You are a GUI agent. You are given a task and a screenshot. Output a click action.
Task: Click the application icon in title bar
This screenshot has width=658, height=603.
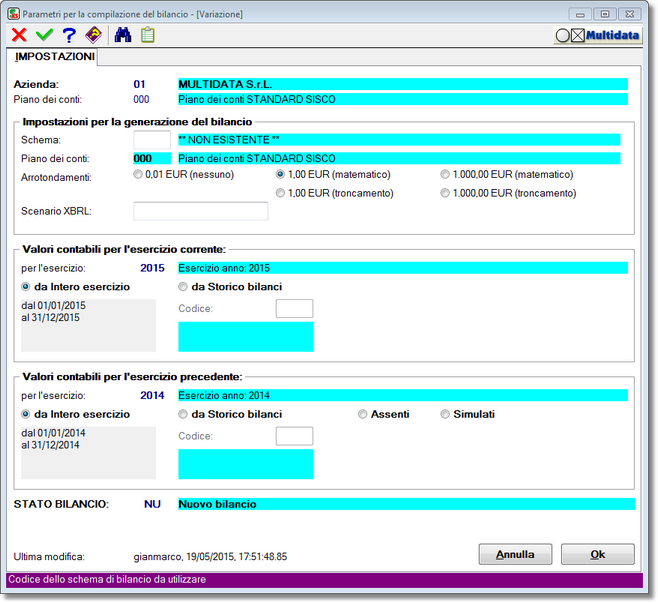(13, 14)
